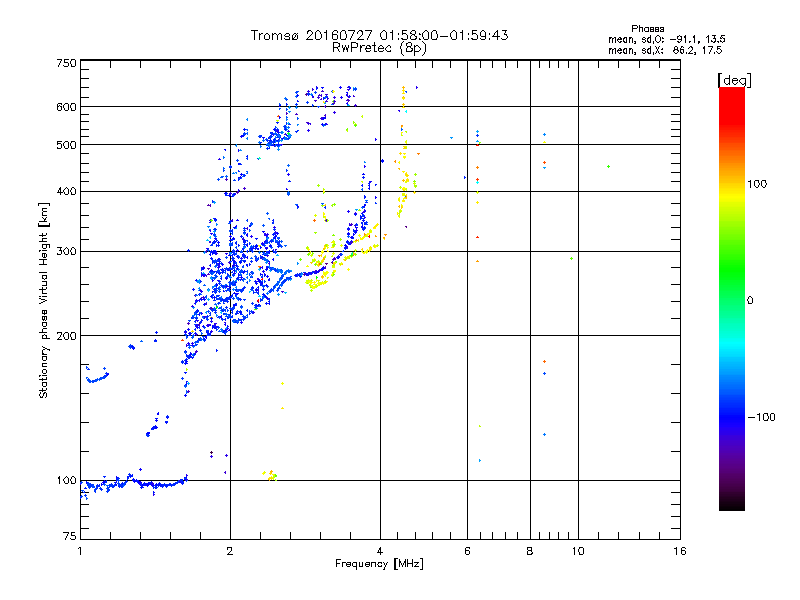Click the x-axis label '16'
Viewport: 800px width, 600px height.
click(680, 551)
